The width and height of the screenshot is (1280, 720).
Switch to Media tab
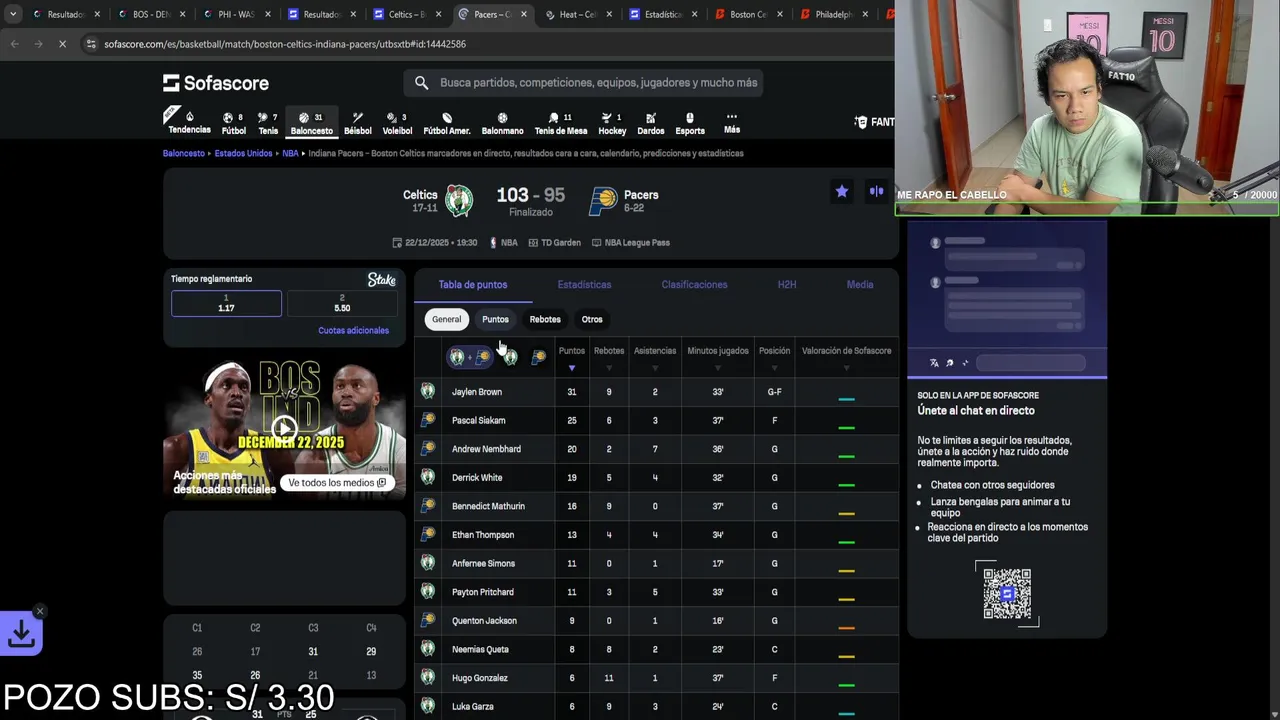tap(860, 285)
